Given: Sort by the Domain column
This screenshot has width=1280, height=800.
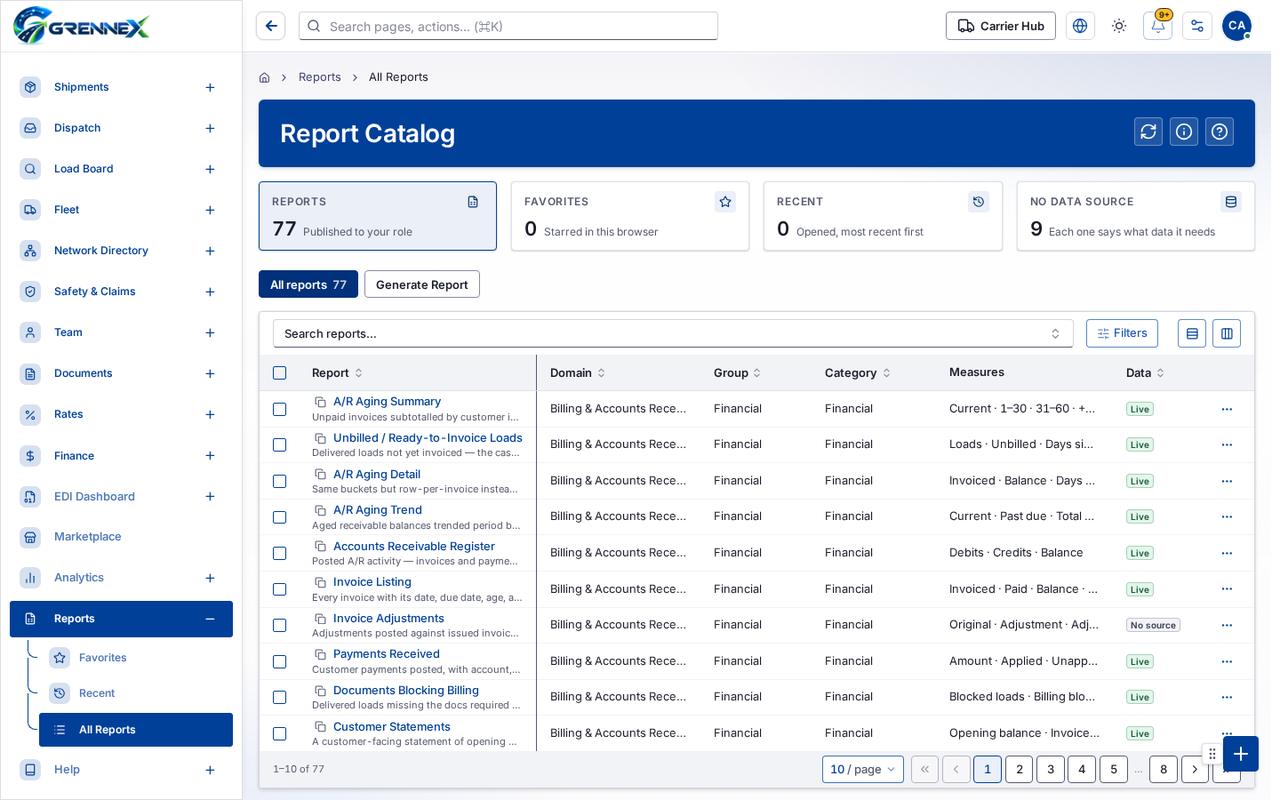Looking at the screenshot, I should pyautogui.click(x=578, y=373).
